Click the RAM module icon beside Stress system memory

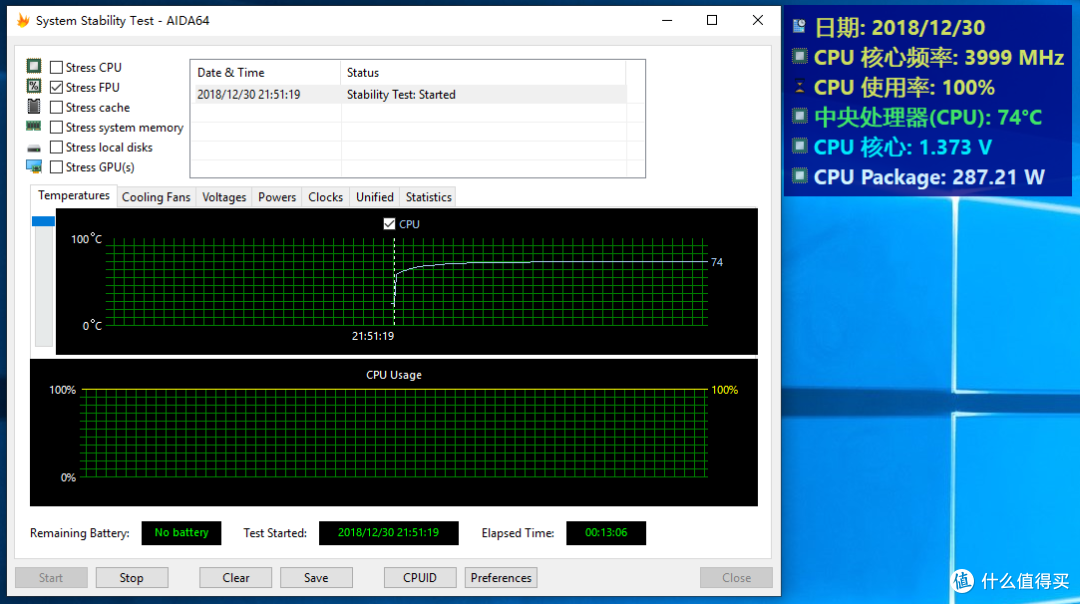(34, 126)
